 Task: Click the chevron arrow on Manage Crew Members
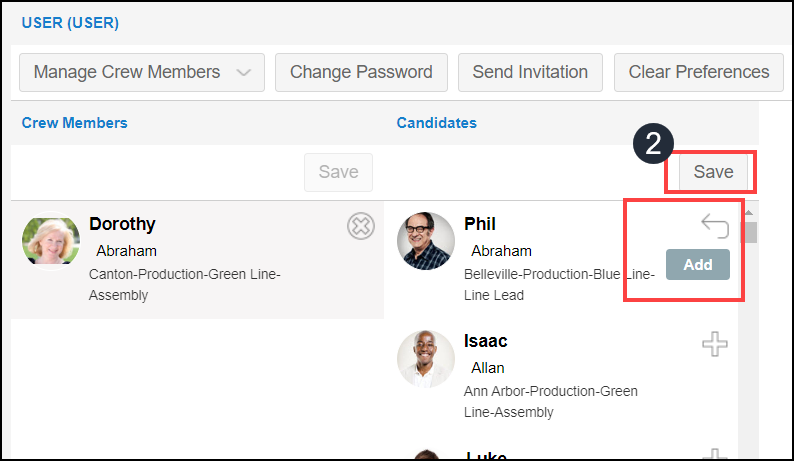click(x=244, y=72)
